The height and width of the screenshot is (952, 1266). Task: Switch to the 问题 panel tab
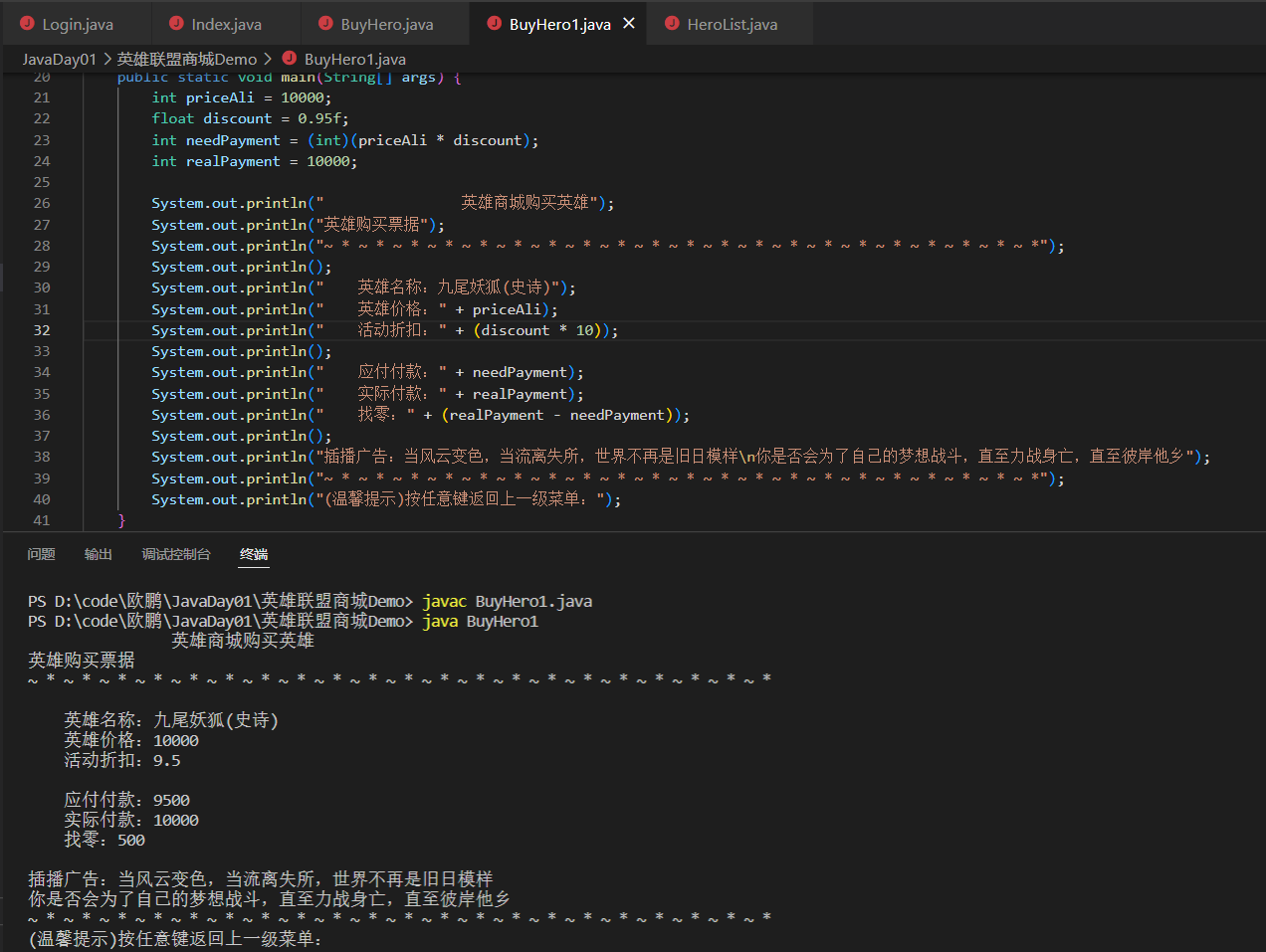pyautogui.click(x=41, y=554)
